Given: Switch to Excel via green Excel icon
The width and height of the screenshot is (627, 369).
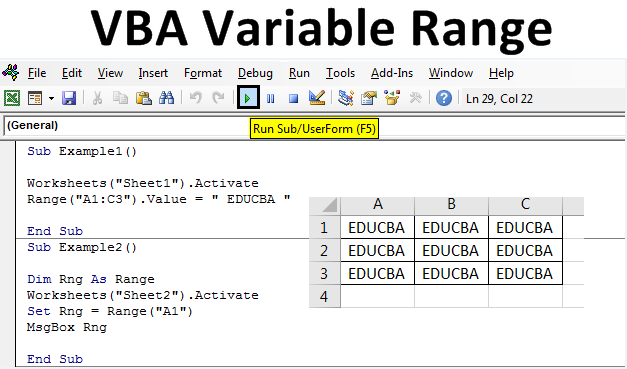Looking at the screenshot, I should click(x=12, y=98).
